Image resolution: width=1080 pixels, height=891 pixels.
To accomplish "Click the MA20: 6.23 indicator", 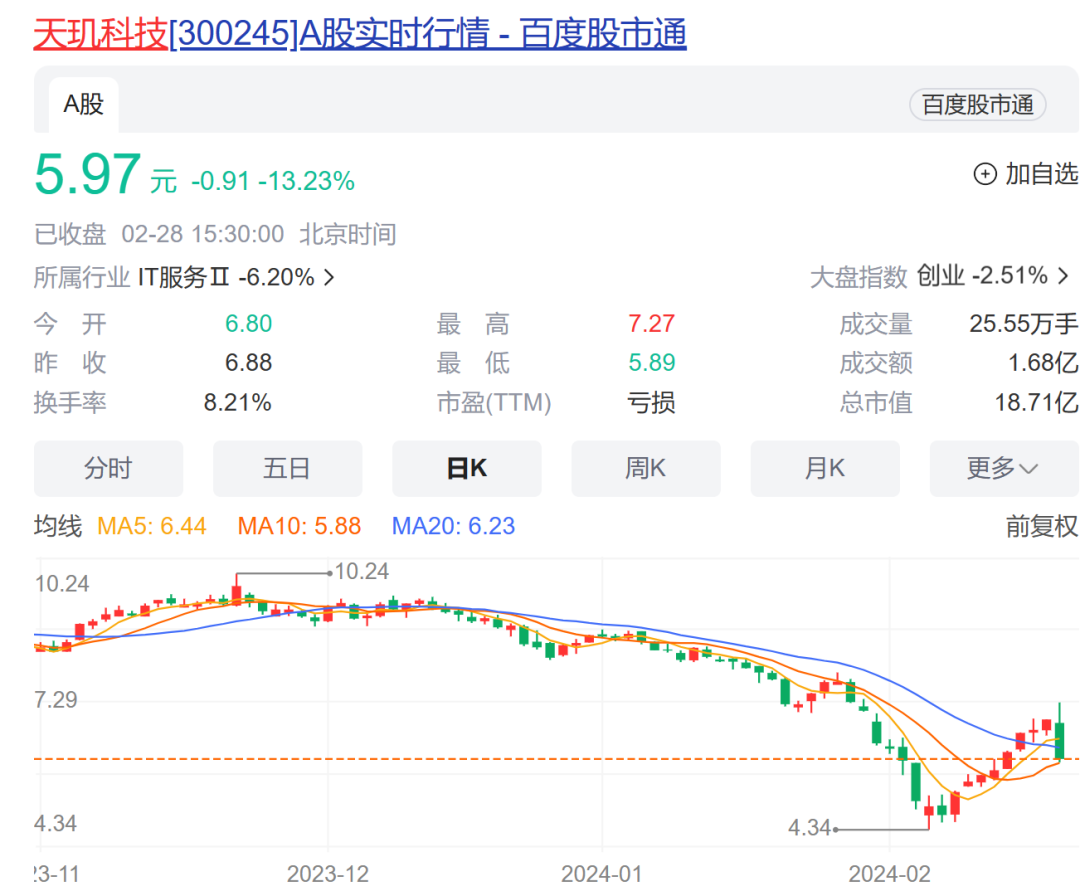I will tap(453, 527).
